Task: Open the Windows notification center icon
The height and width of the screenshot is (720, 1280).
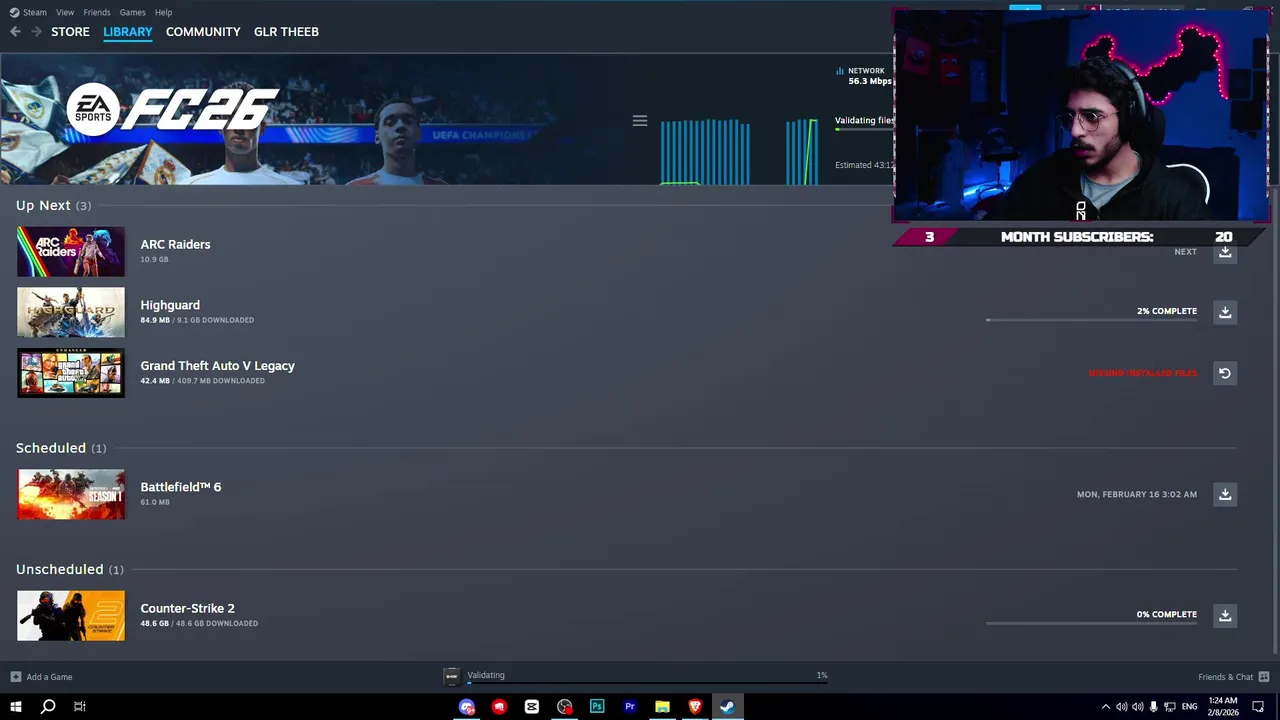Action: point(1258,707)
